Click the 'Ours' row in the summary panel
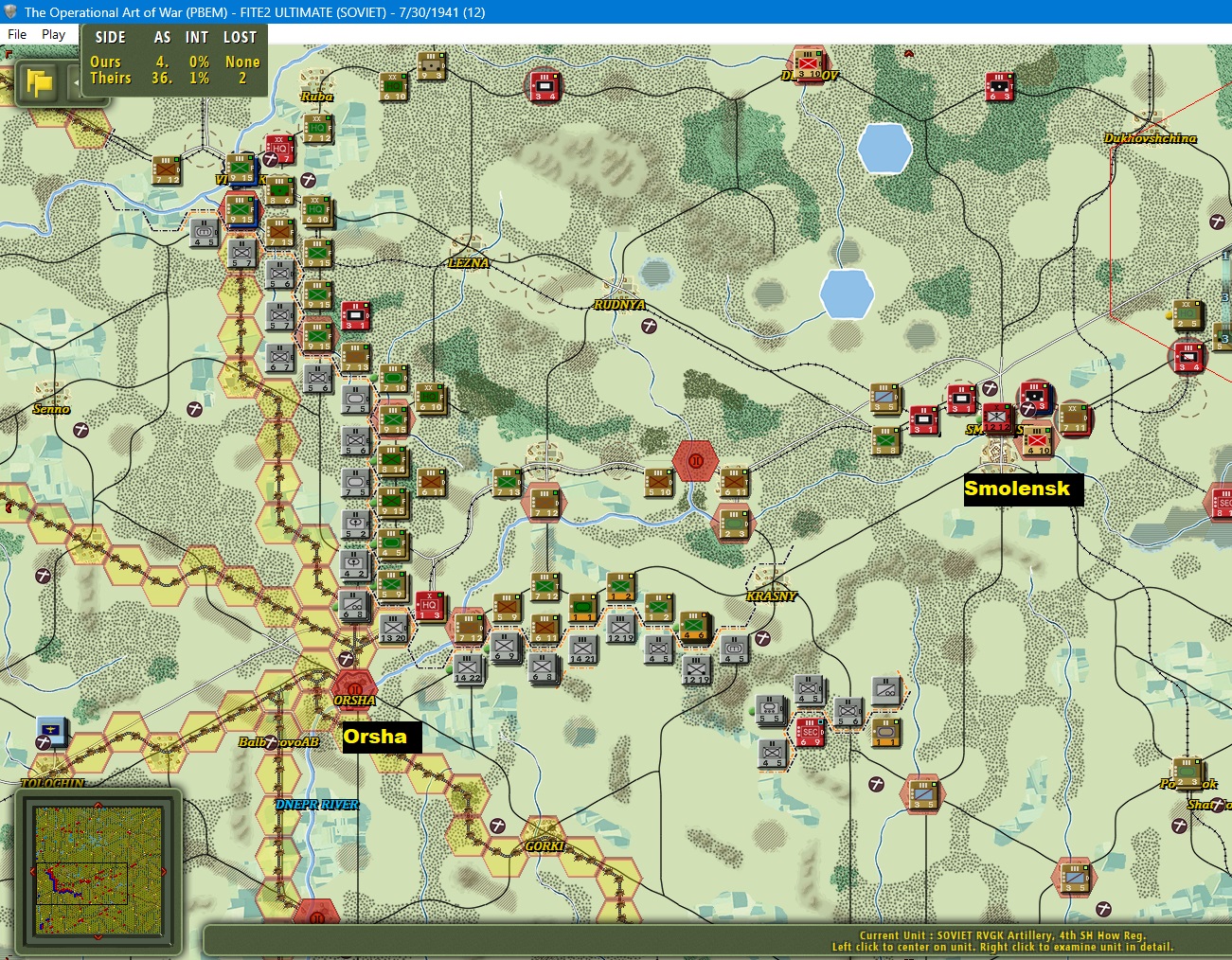The image size is (1232, 960). pos(175,62)
